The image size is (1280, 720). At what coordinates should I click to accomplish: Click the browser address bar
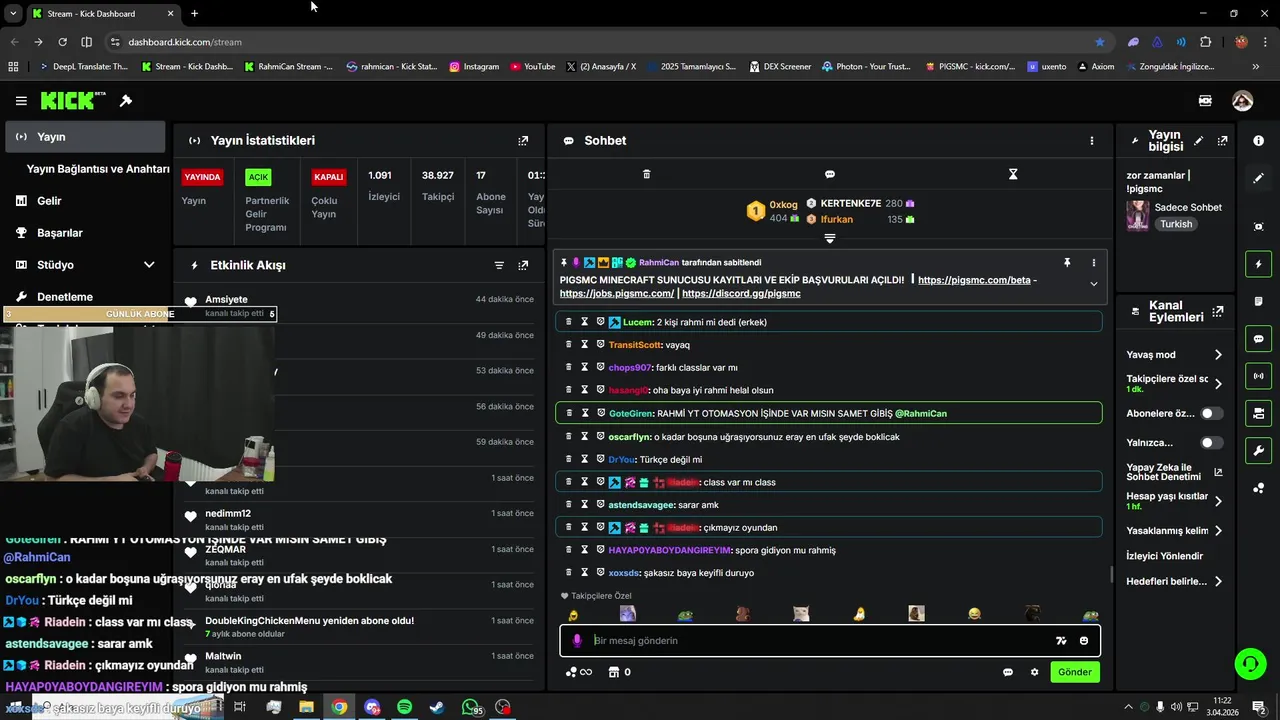pyautogui.click(x=600, y=42)
